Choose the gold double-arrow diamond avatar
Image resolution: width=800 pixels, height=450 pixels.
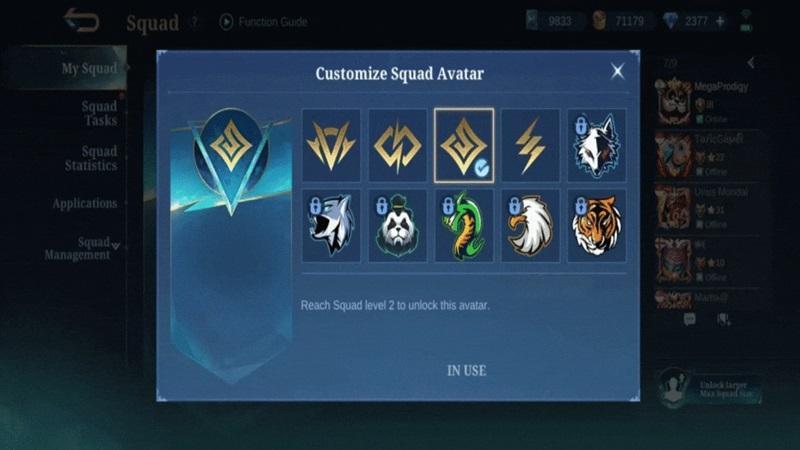[x=397, y=145]
